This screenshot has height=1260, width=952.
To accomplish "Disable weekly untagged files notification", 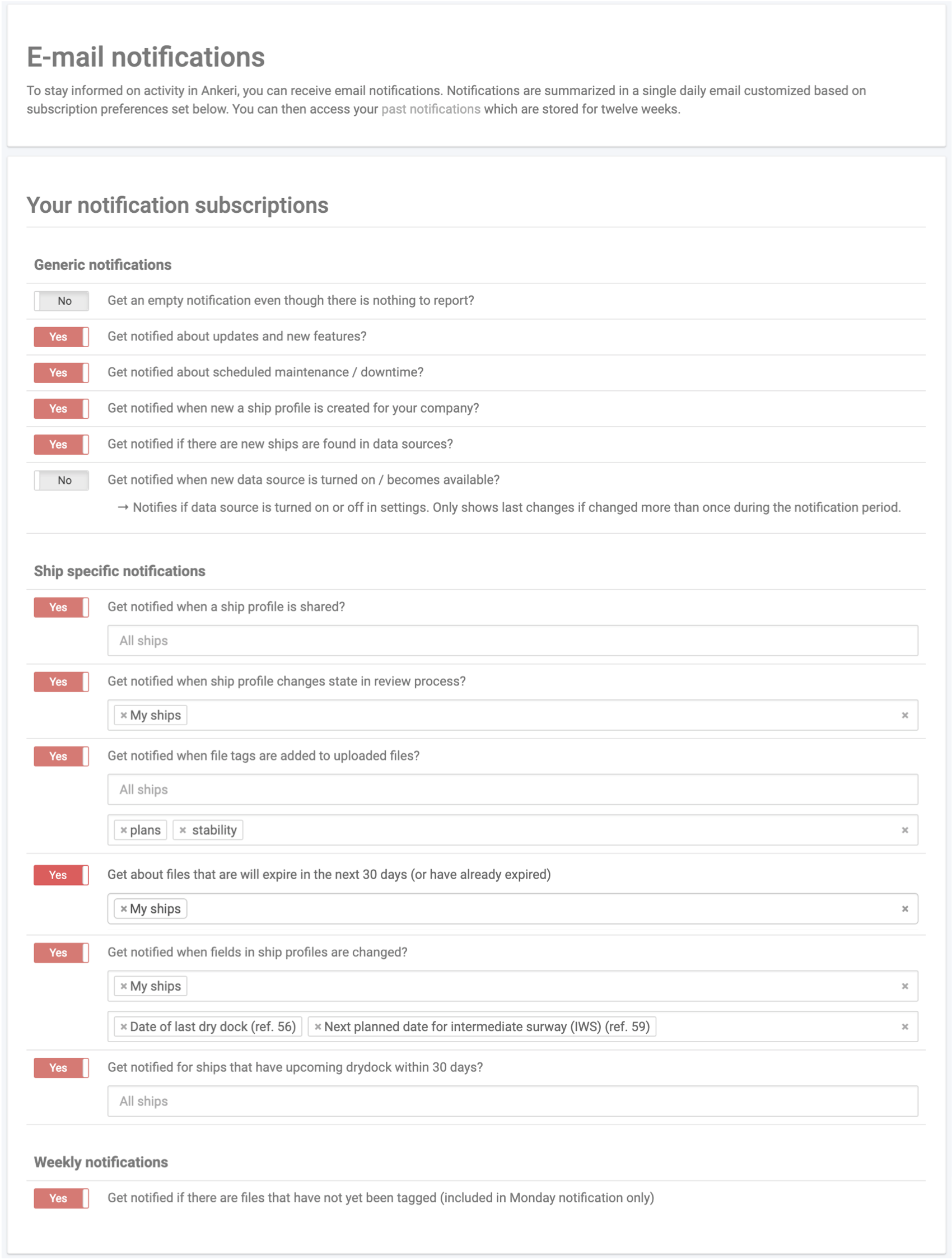I will [x=62, y=1198].
